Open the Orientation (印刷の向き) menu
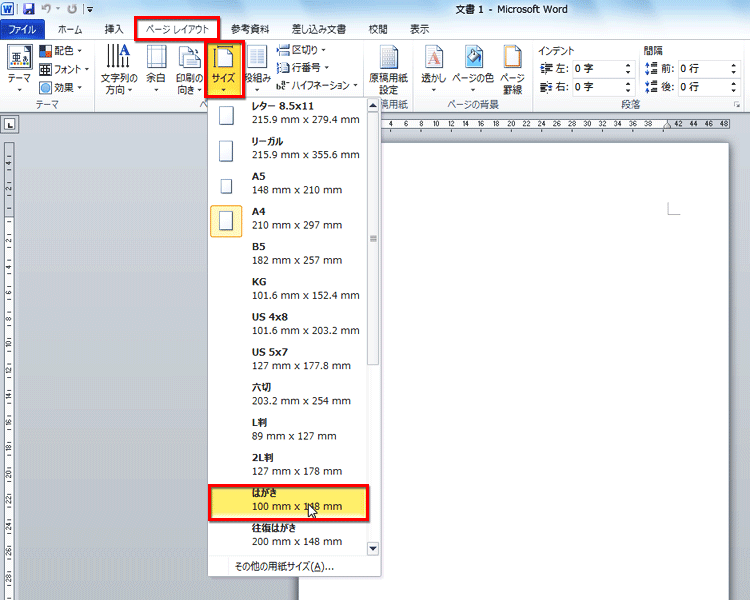Viewport: 750px width, 600px height. pos(189,68)
